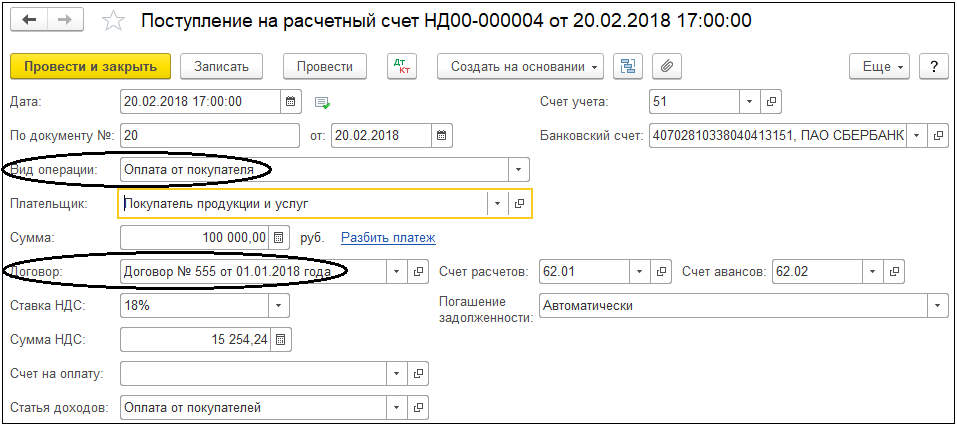
Task: Open the Счет расчетов 62.01 item form
Action: [661, 272]
